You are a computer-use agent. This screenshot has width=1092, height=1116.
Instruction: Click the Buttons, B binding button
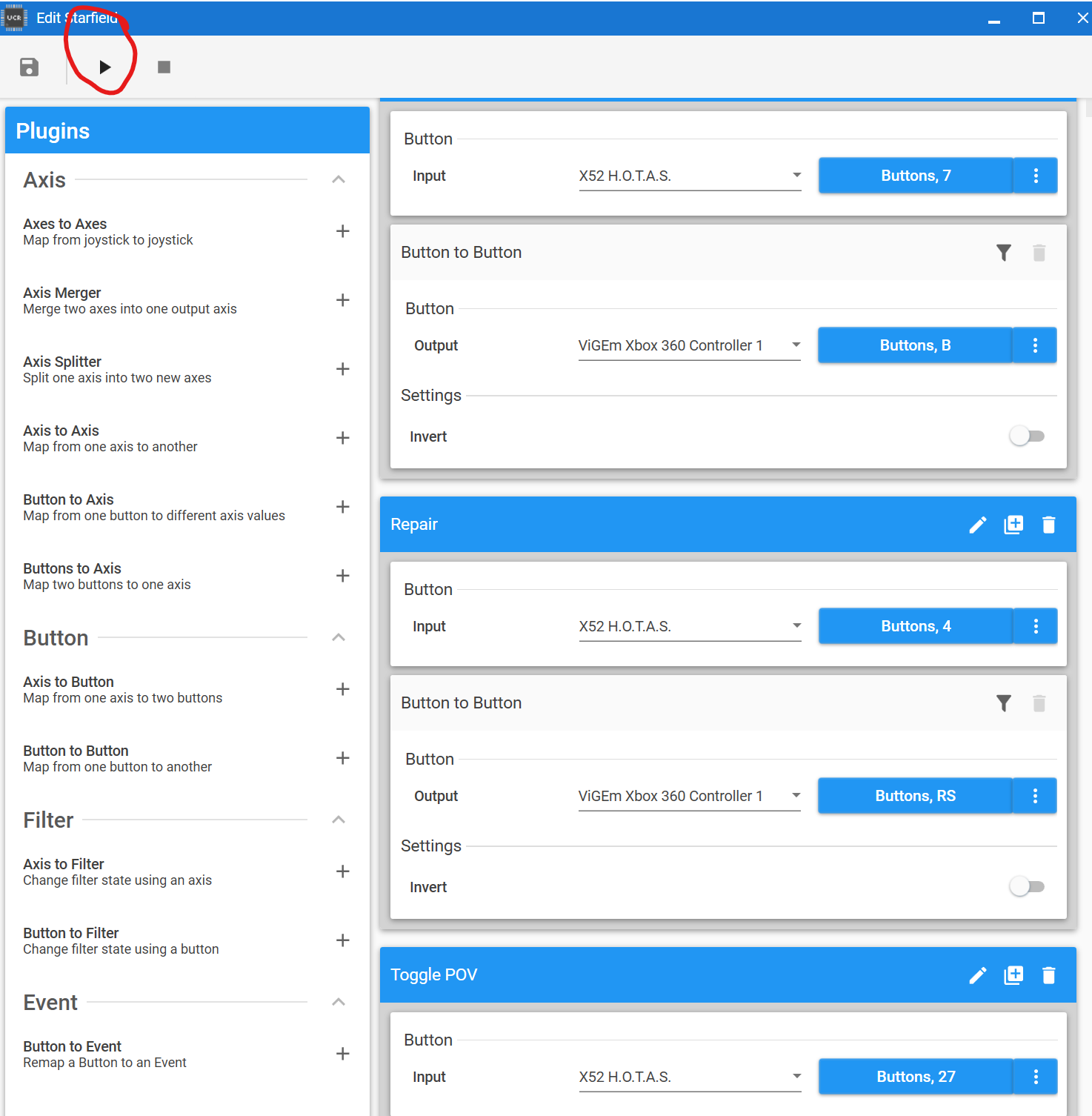[915, 345]
